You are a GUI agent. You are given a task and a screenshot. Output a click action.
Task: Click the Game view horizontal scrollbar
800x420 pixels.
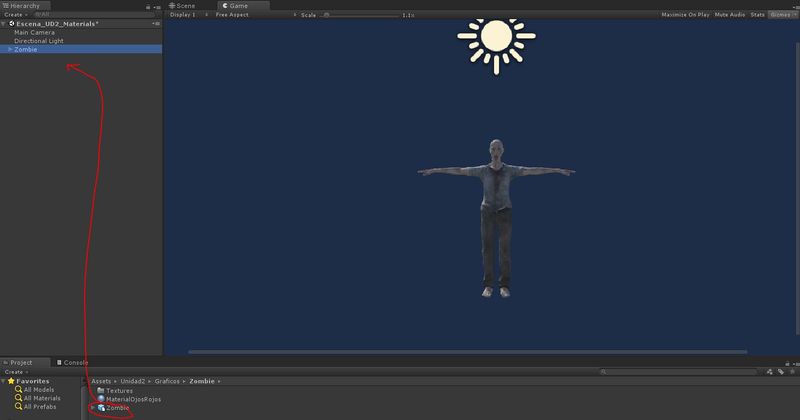[467, 352]
